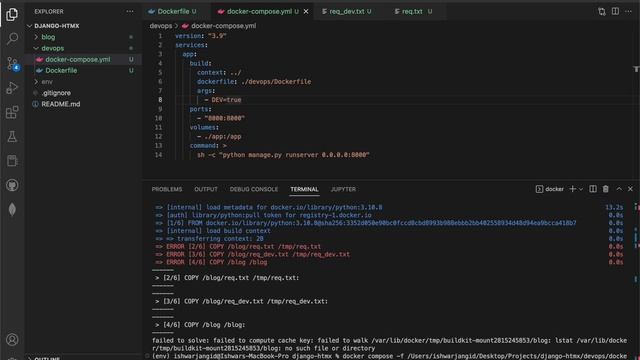This screenshot has width=640, height=360.
Task: Click split editor right icon
Action: click(x=615, y=11)
